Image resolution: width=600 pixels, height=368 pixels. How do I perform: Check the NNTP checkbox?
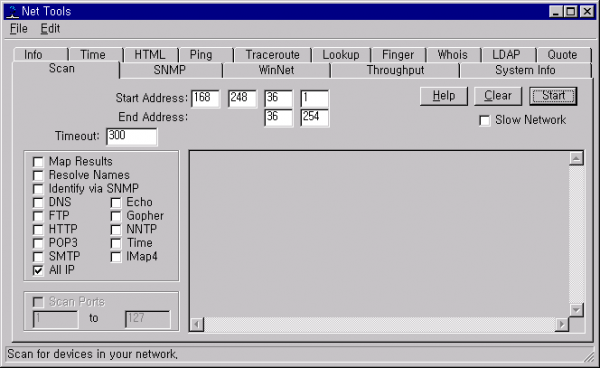(x=116, y=230)
